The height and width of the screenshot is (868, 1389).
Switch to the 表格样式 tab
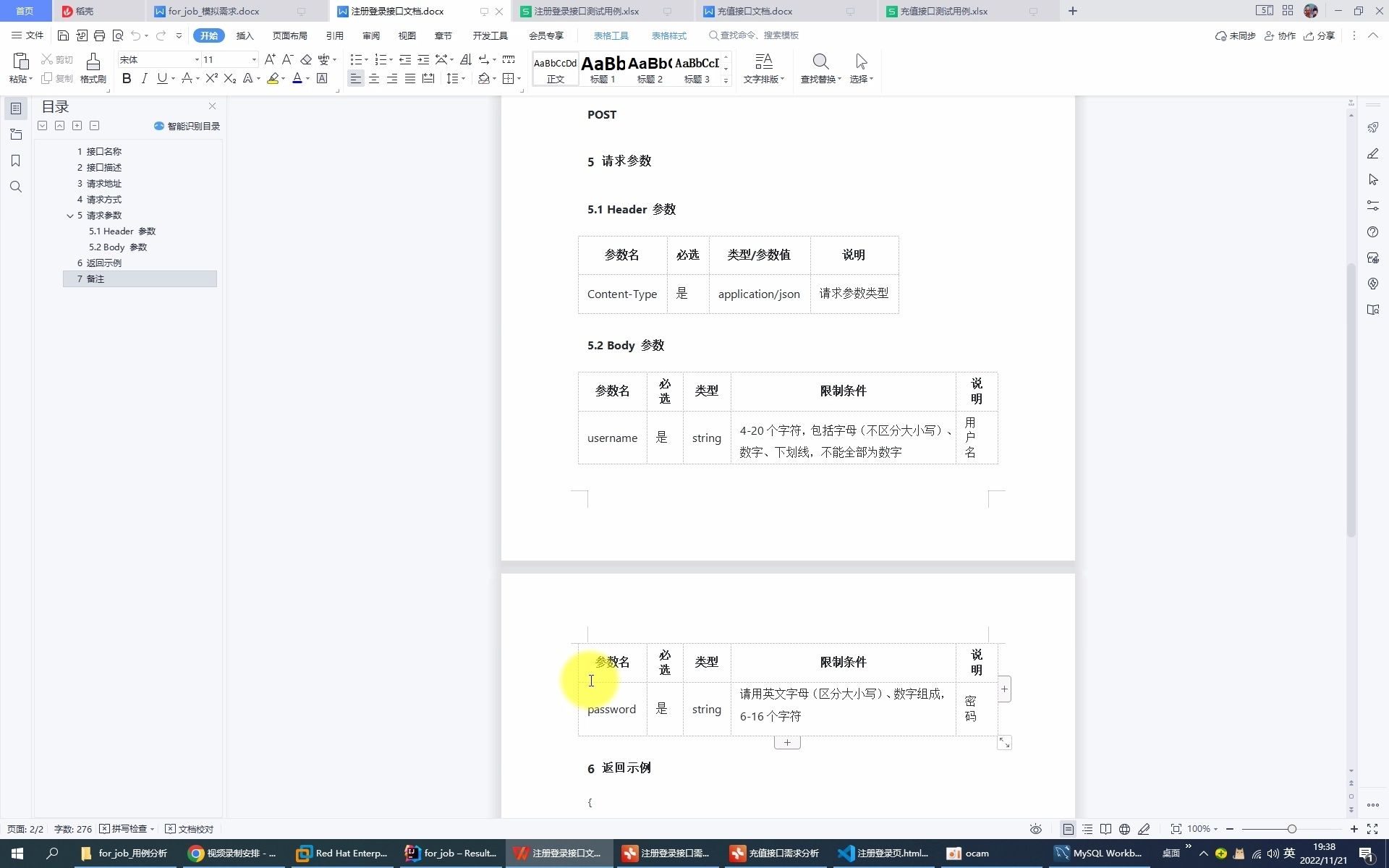click(668, 35)
